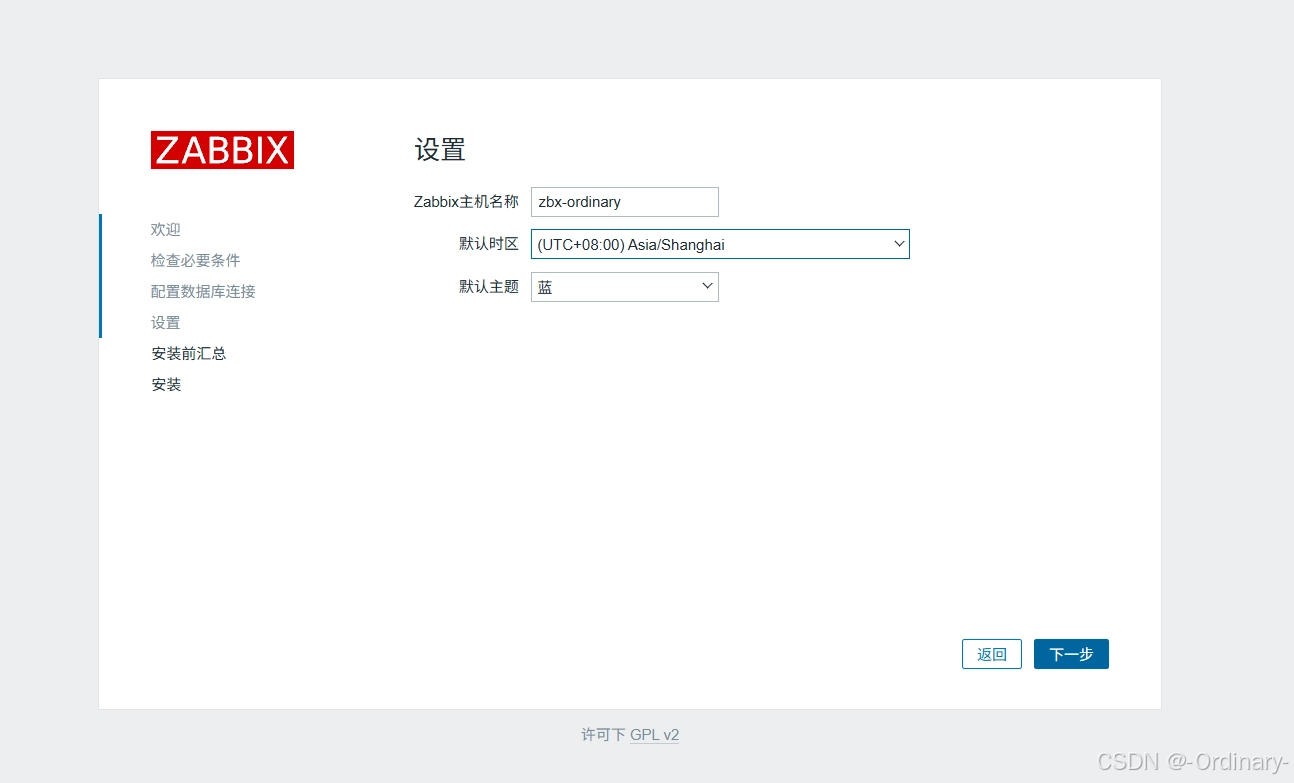The image size is (1294, 783).
Task: Go to the 欢迎 step
Action: pyautogui.click(x=166, y=230)
